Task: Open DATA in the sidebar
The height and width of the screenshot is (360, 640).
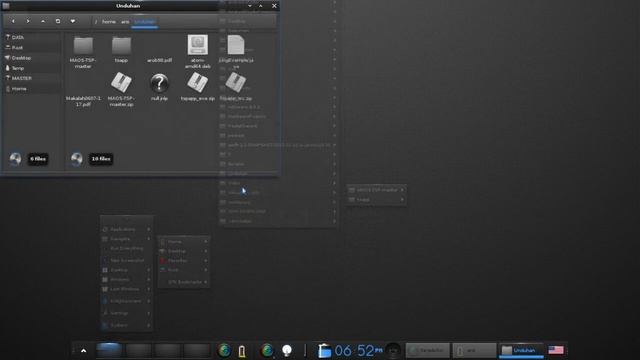Action: [x=32, y=37]
